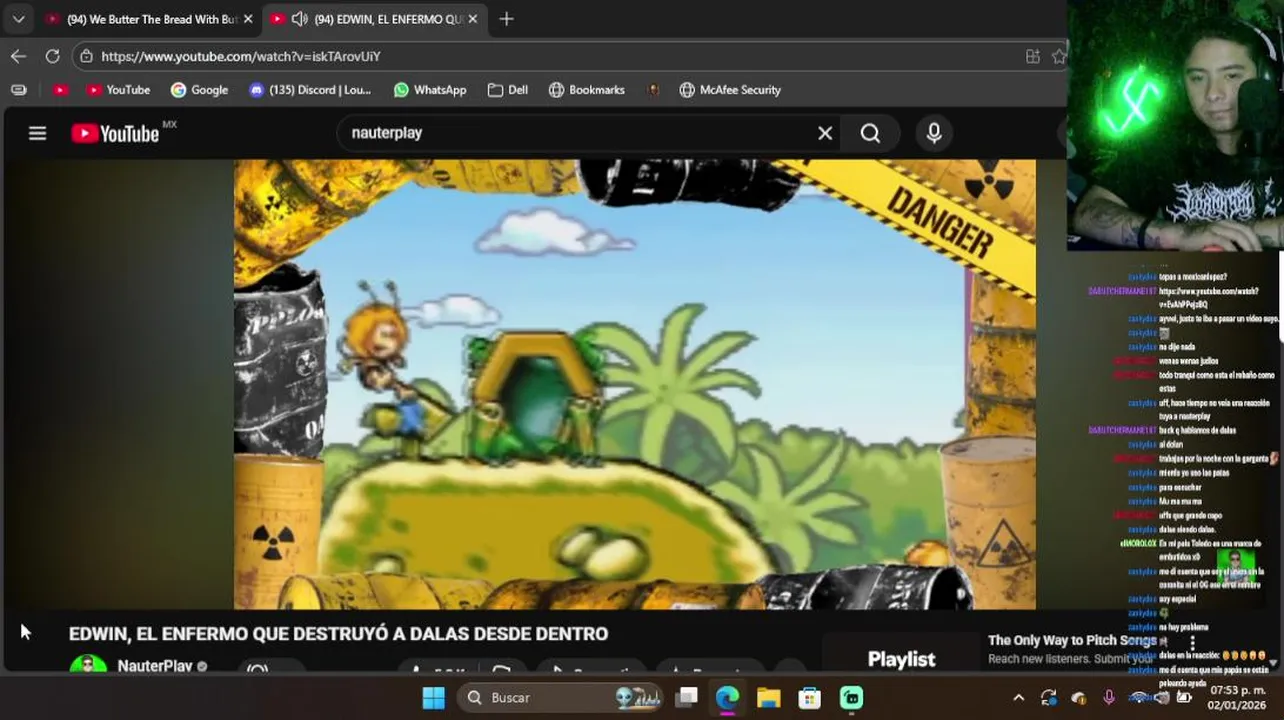Open The Only Way to Pitch Songs ad
The height and width of the screenshot is (720, 1284).
(1072, 640)
